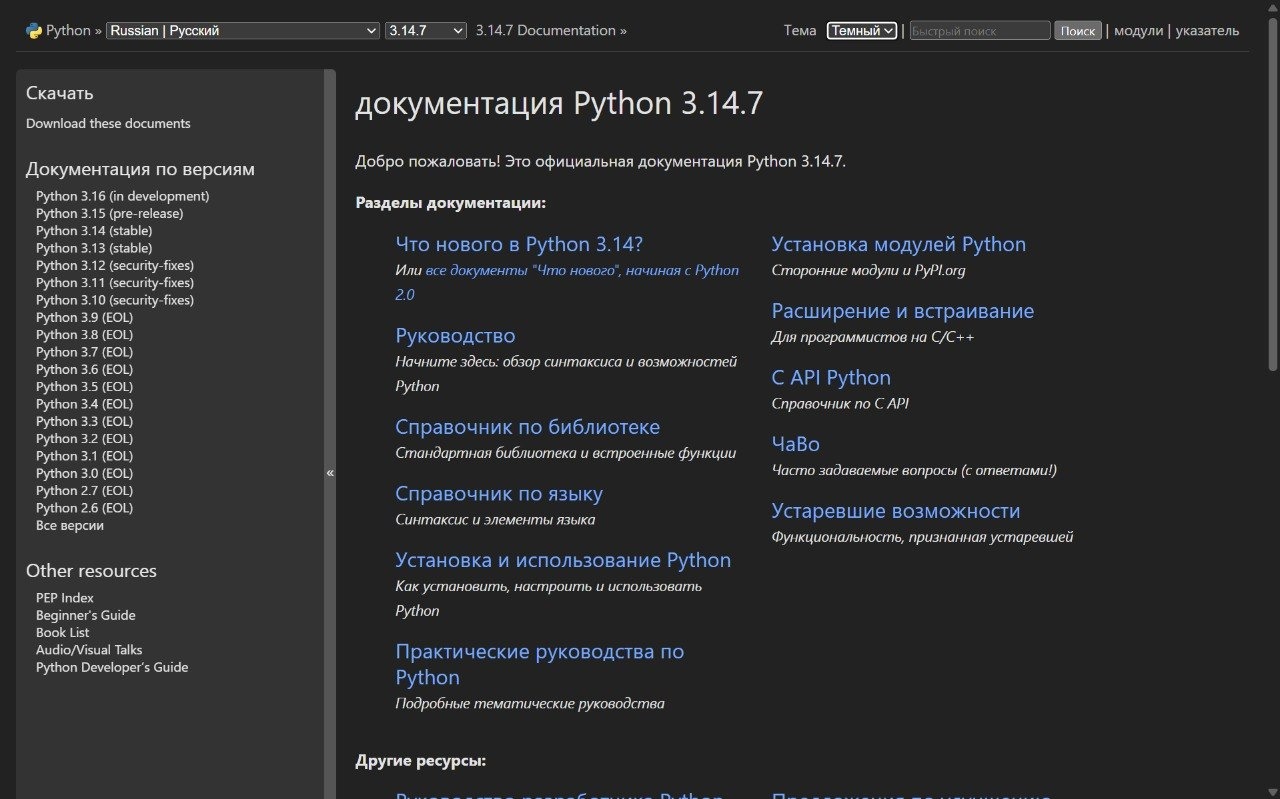Open Python 3.14 (stable) docs
This screenshot has width=1280, height=799.
pos(94,231)
